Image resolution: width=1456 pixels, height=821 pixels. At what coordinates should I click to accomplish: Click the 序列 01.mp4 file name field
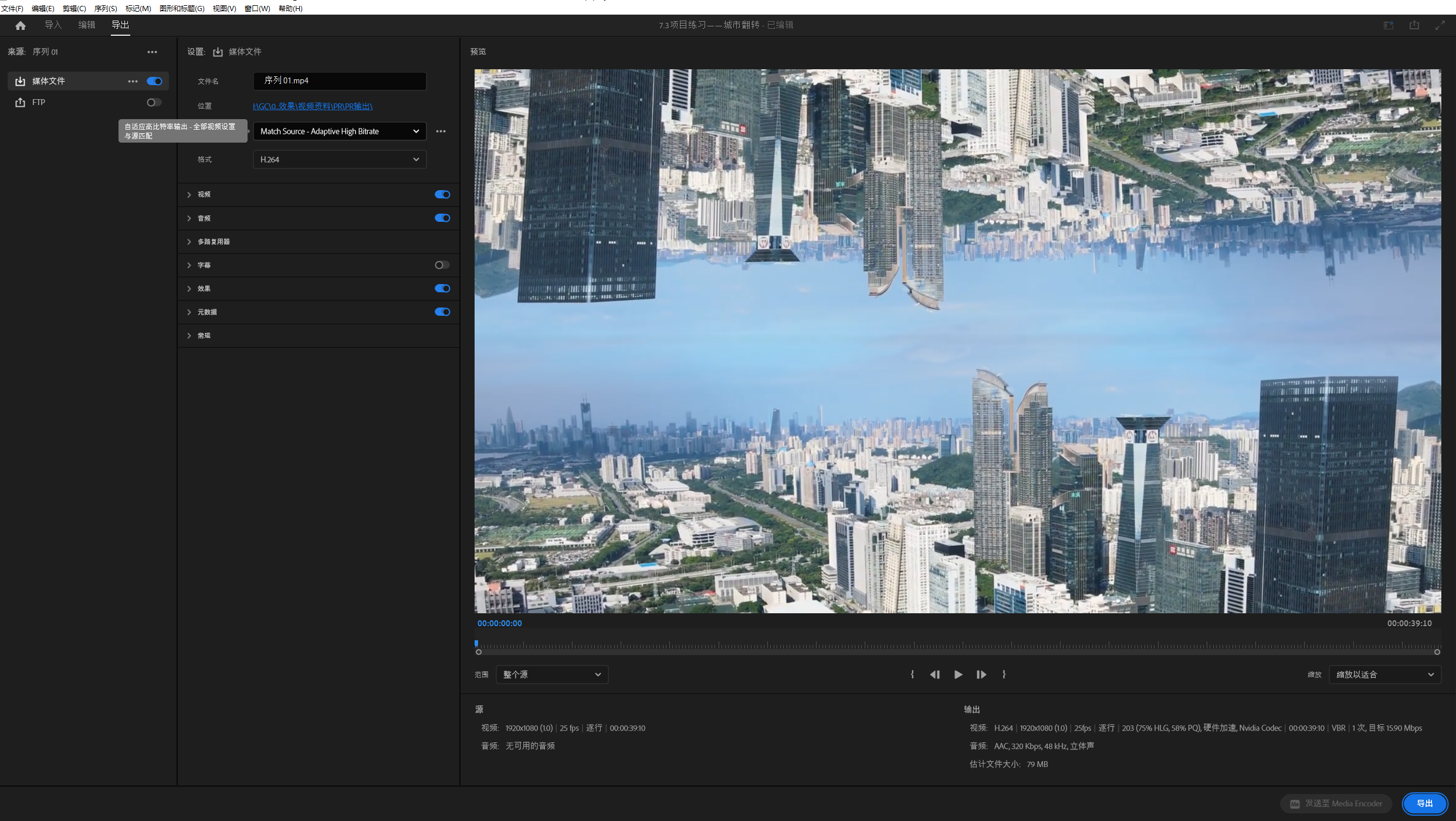click(x=340, y=81)
